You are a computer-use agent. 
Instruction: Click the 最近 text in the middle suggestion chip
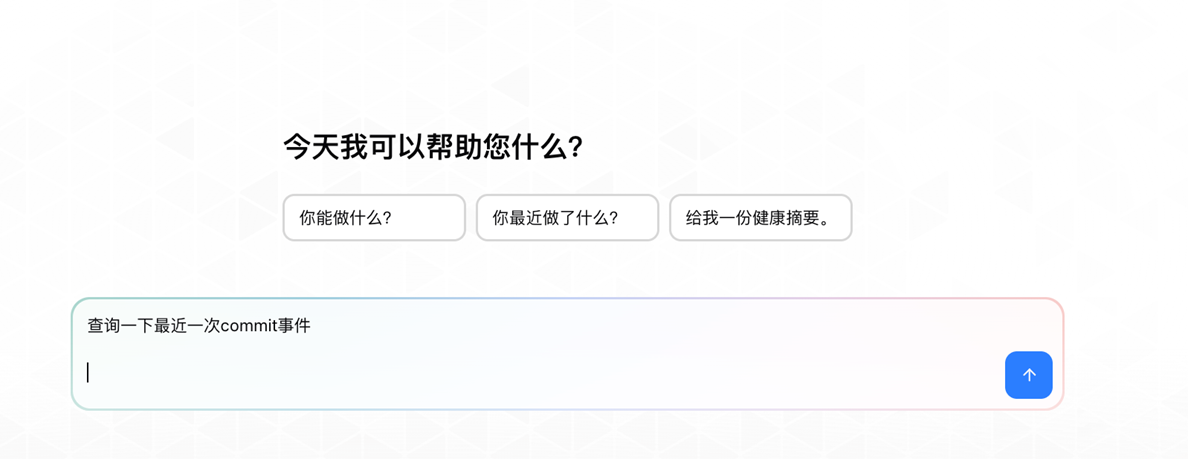526,217
